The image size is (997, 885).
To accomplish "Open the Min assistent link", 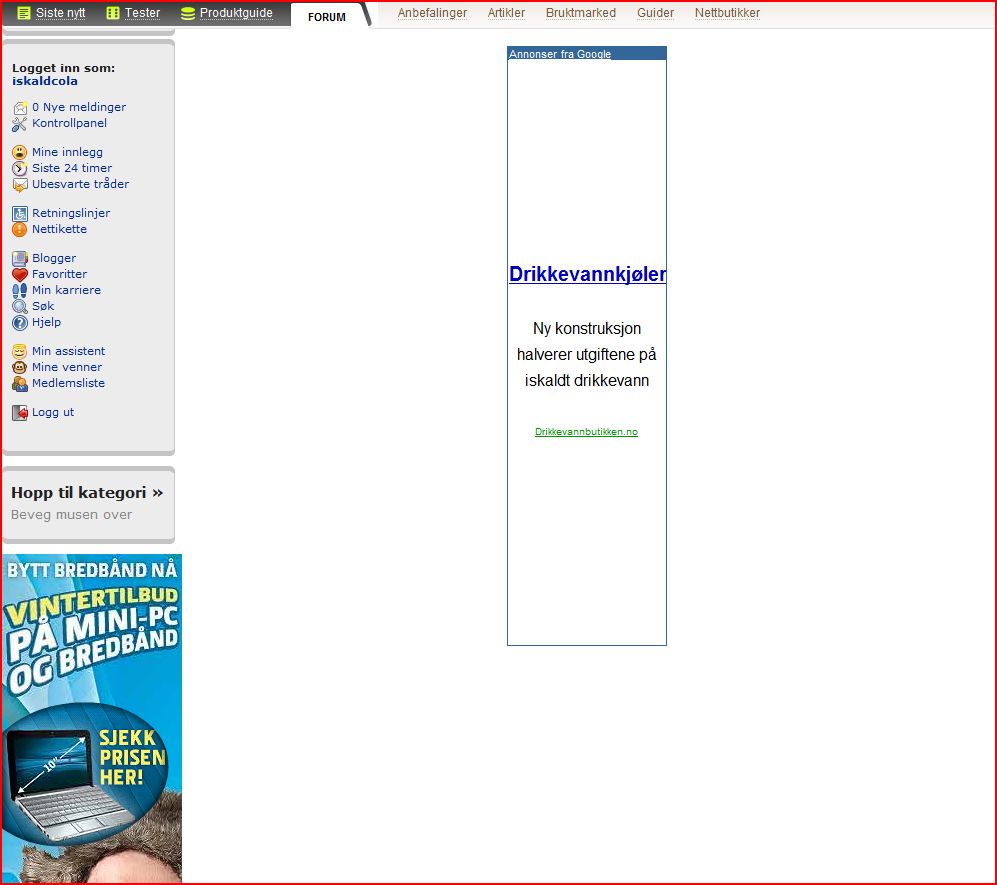I will click(69, 351).
